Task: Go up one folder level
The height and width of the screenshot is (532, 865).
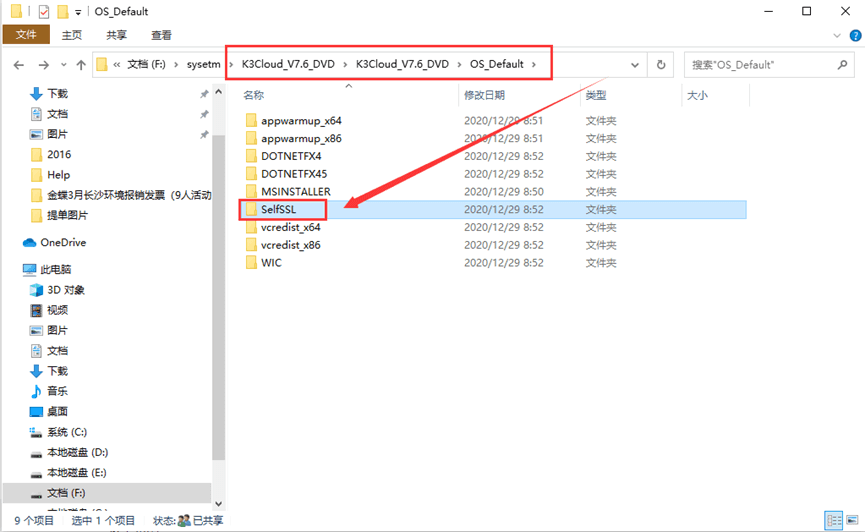Action: click(81, 65)
